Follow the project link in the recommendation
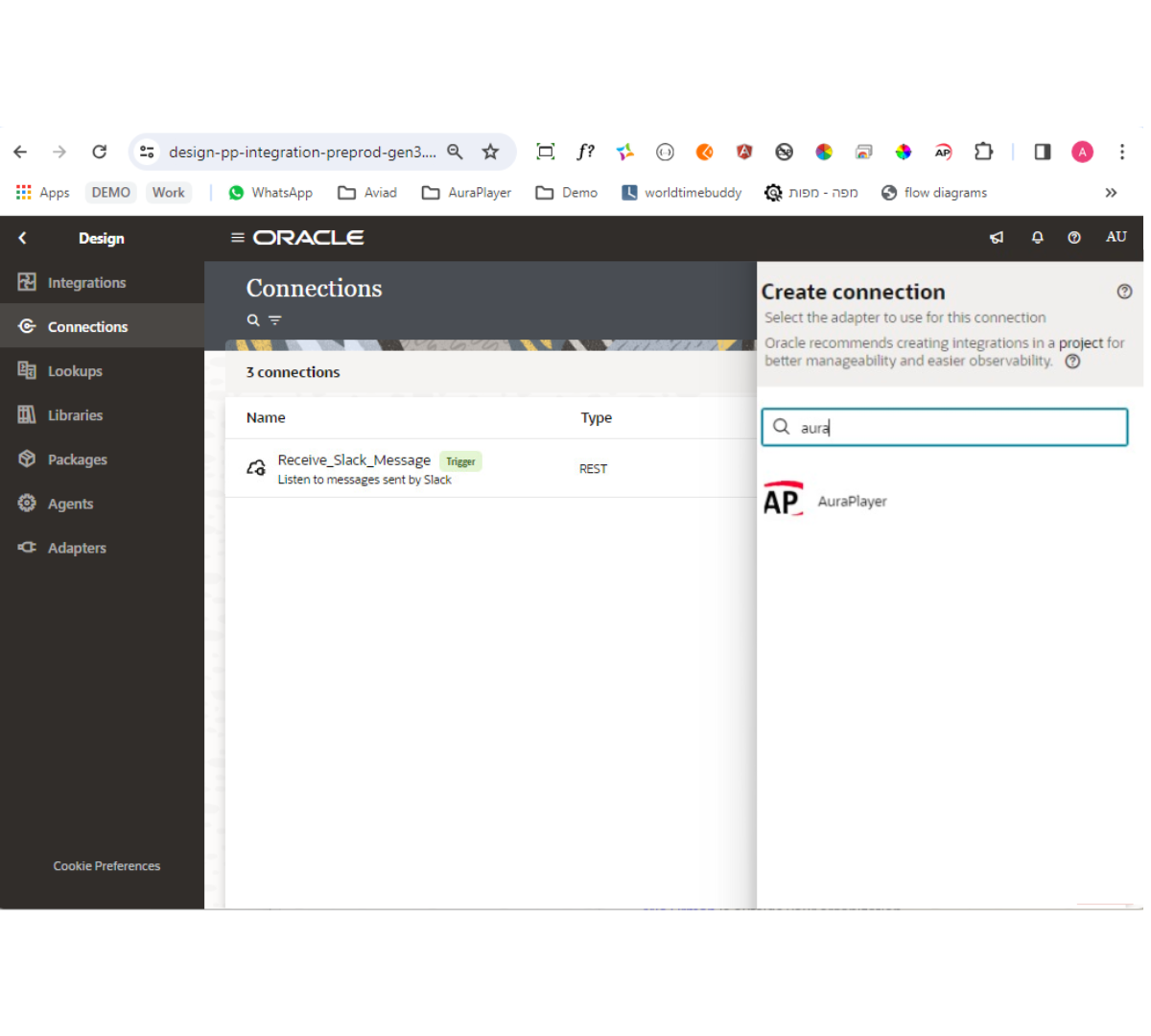Image resolution: width=1151 pixels, height=1036 pixels. tap(1080, 342)
